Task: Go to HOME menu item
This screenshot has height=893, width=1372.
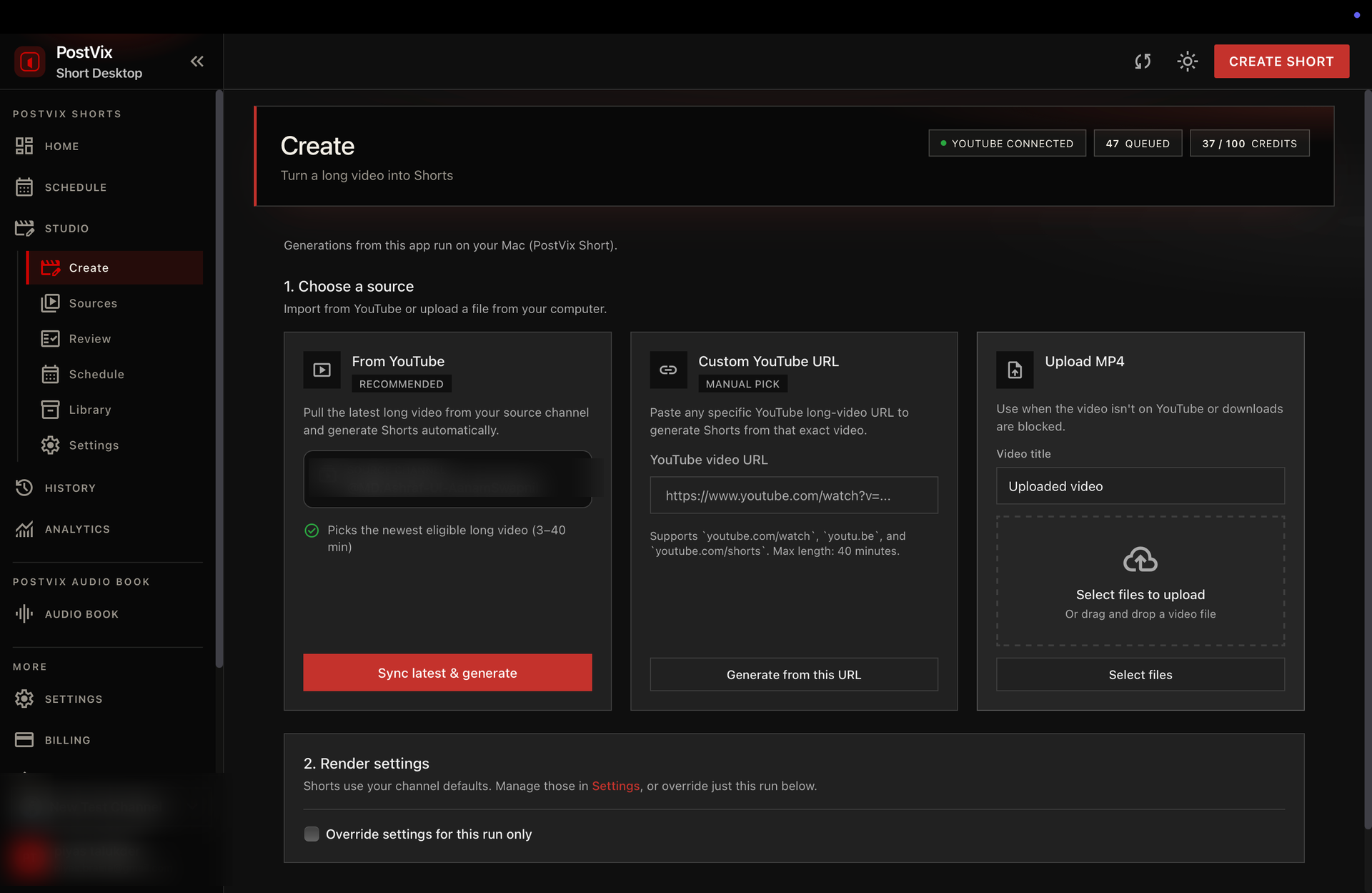Action: [62, 147]
